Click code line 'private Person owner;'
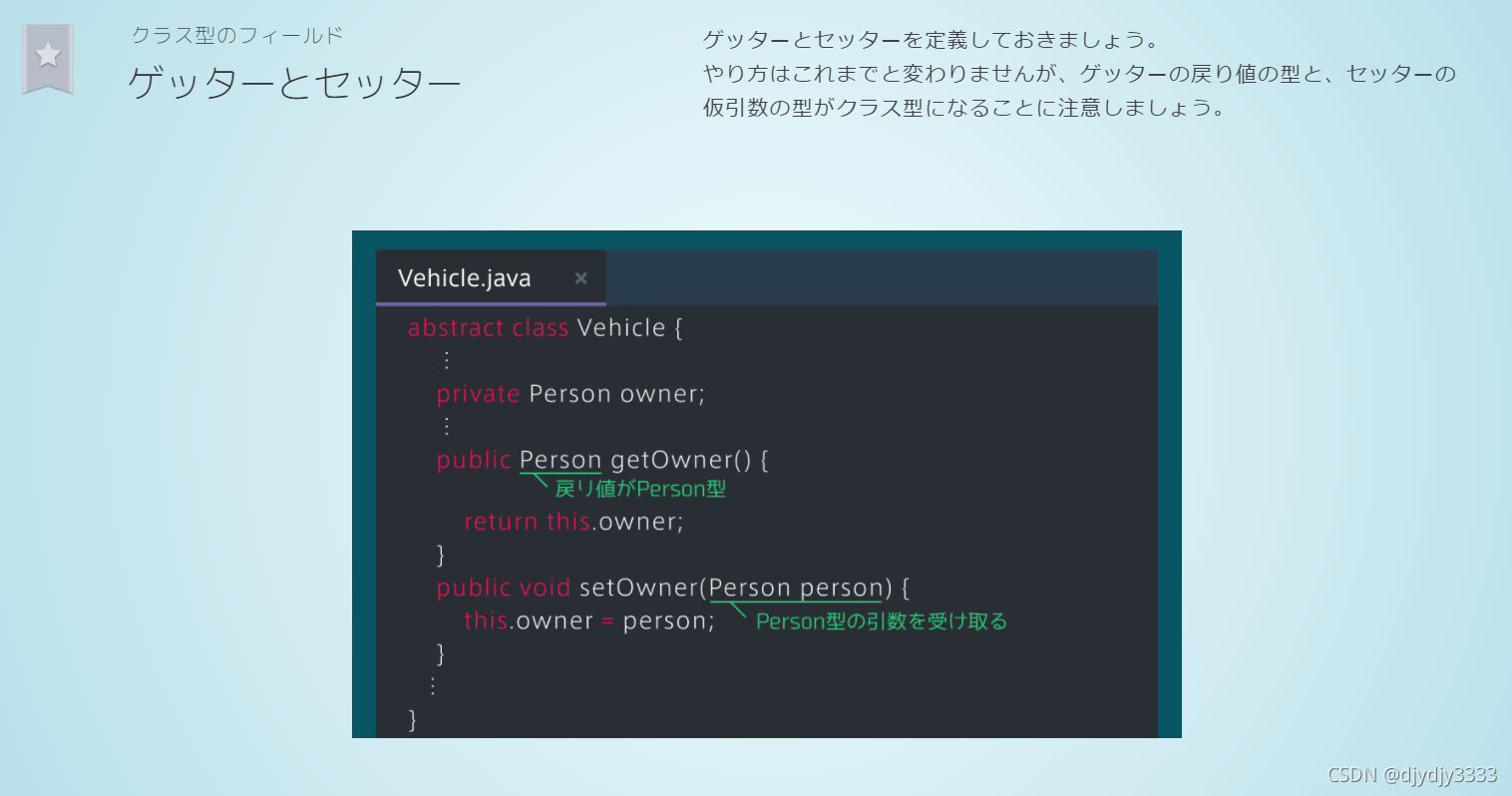 570,394
